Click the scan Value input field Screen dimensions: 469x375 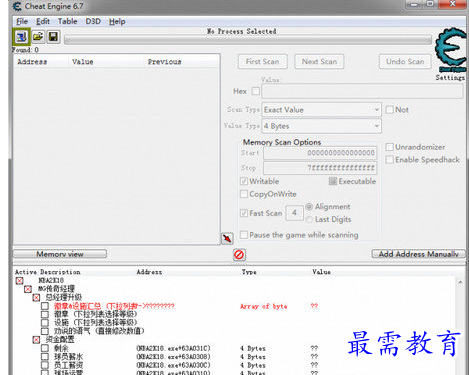point(362,91)
